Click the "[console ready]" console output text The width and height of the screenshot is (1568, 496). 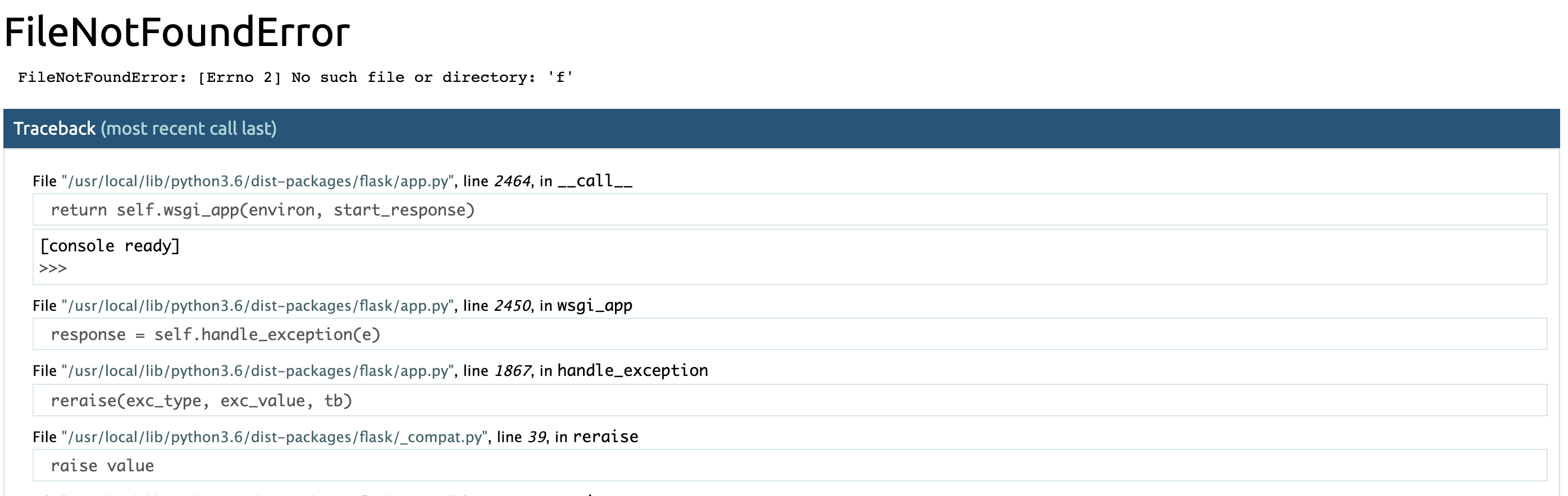point(110,246)
